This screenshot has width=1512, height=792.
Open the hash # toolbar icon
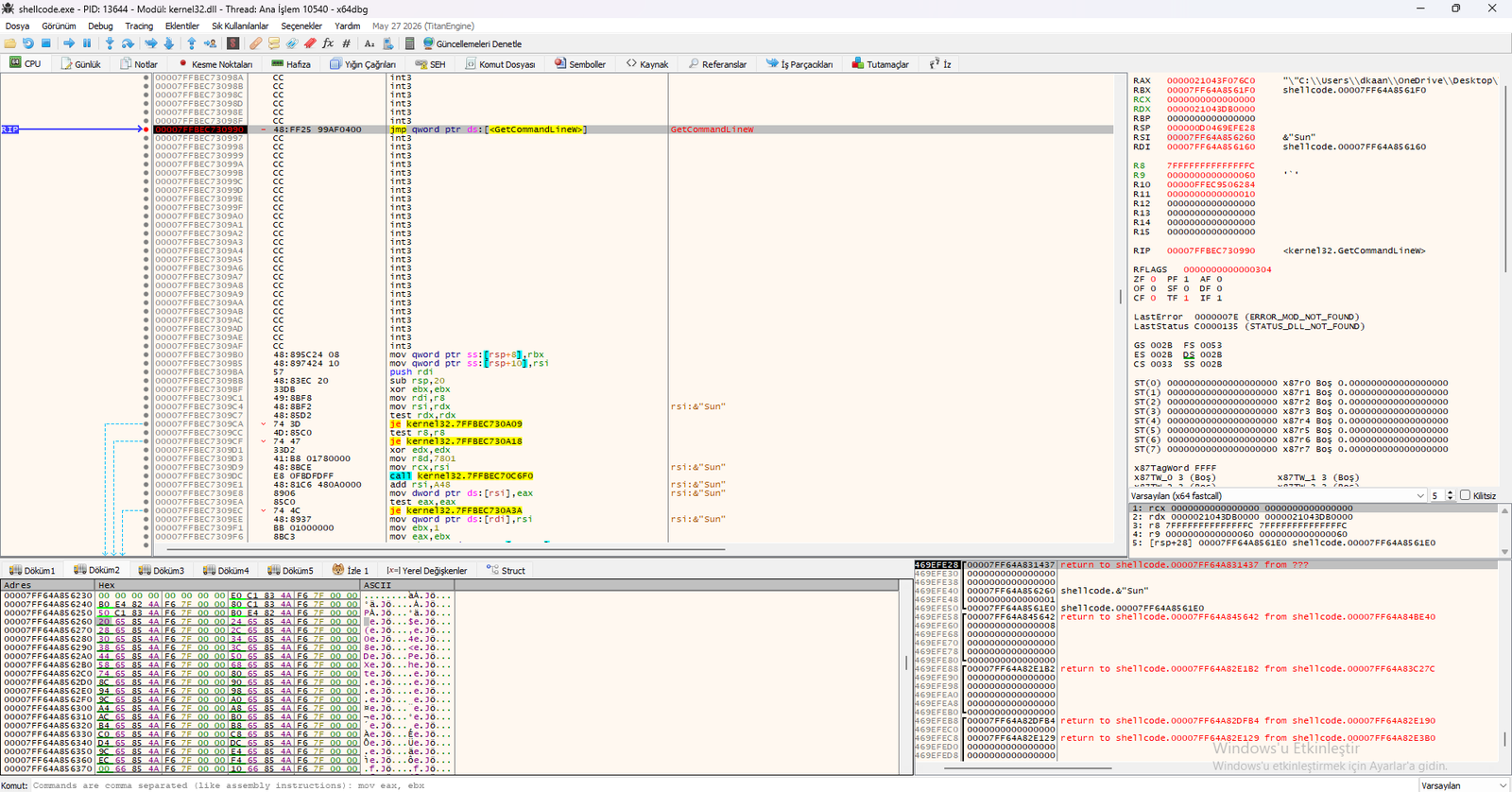pos(346,43)
